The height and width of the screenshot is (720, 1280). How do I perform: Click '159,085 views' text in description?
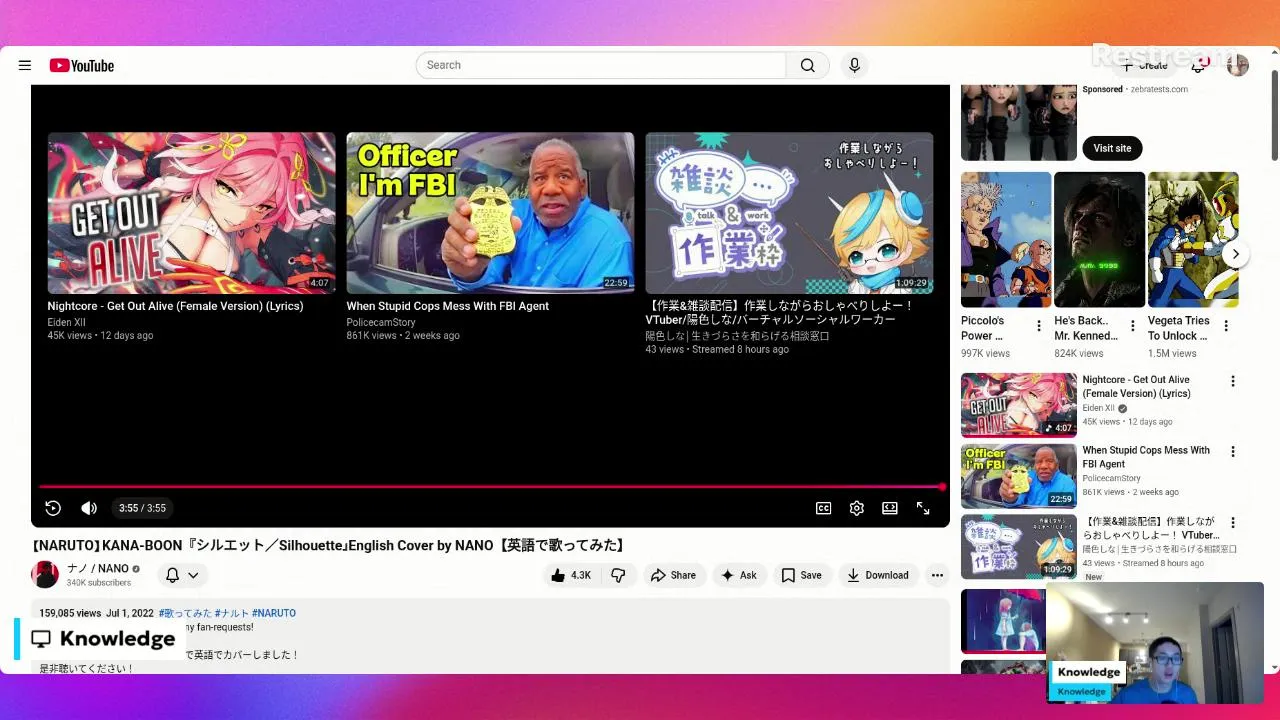[x=70, y=613]
